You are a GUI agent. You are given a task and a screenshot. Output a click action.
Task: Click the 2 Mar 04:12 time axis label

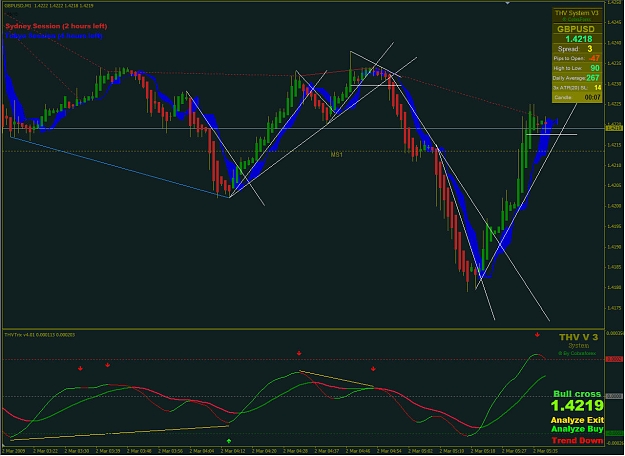234,451
